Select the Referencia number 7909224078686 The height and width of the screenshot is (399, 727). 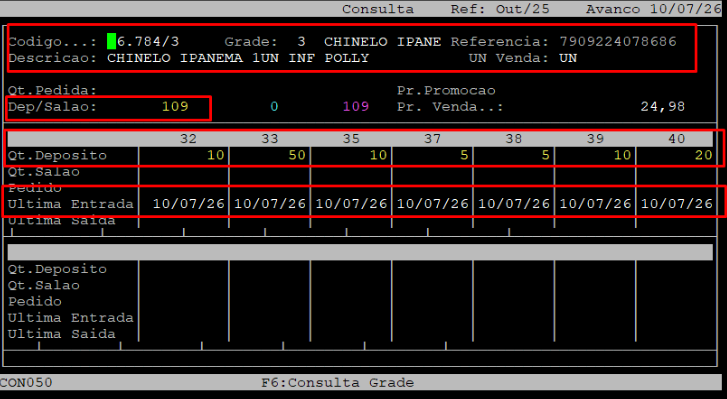tap(618, 42)
